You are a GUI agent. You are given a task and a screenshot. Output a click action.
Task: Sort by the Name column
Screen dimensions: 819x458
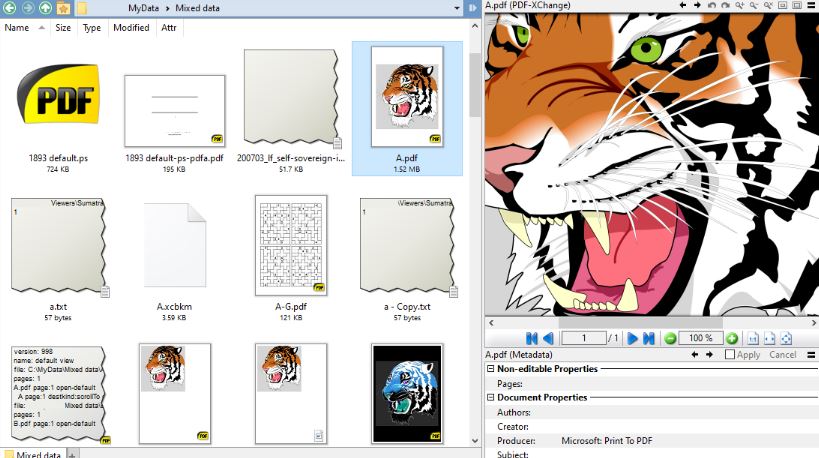[x=17, y=28]
